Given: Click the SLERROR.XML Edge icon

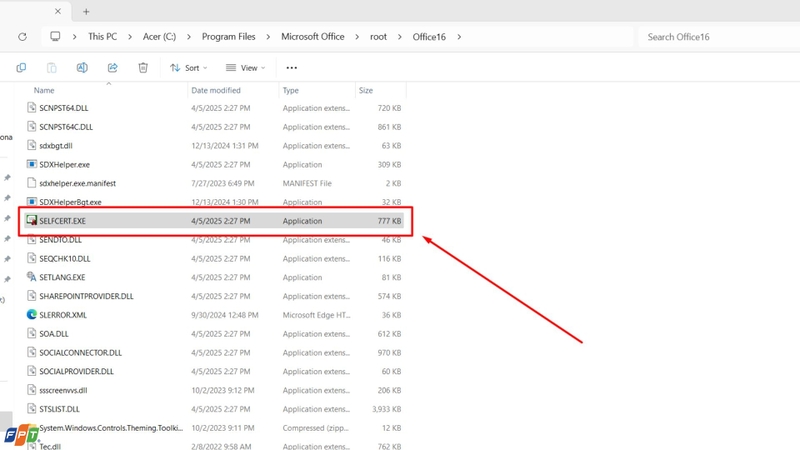Looking at the screenshot, I should [x=32, y=315].
